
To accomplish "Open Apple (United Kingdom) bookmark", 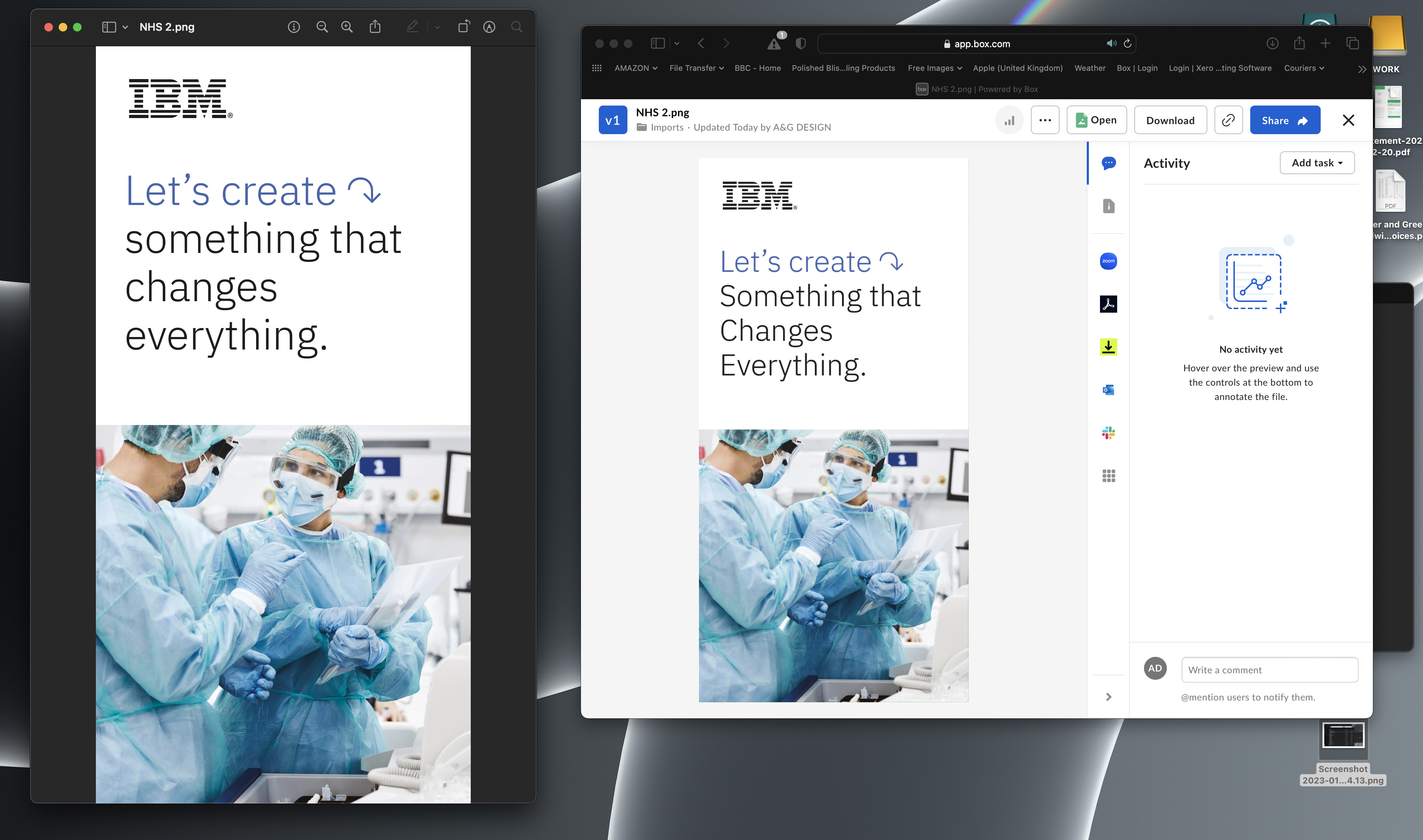I will coord(1018,68).
